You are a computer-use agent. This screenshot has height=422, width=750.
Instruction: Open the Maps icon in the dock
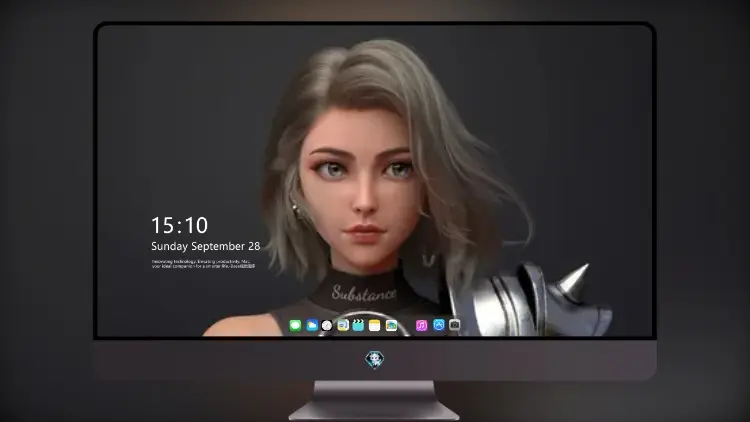tap(343, 326)
